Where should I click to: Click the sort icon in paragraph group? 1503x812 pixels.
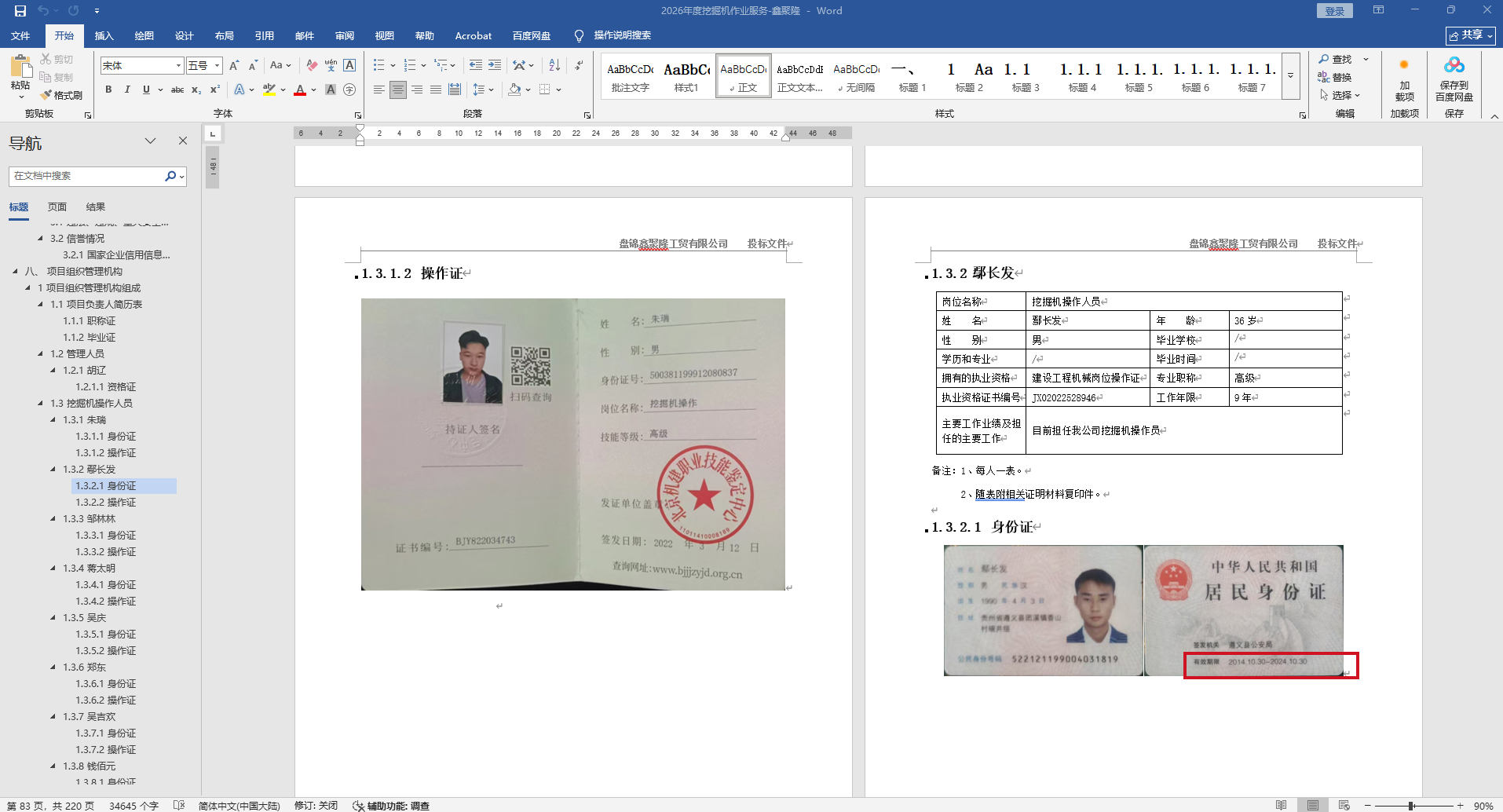(554, 65)
